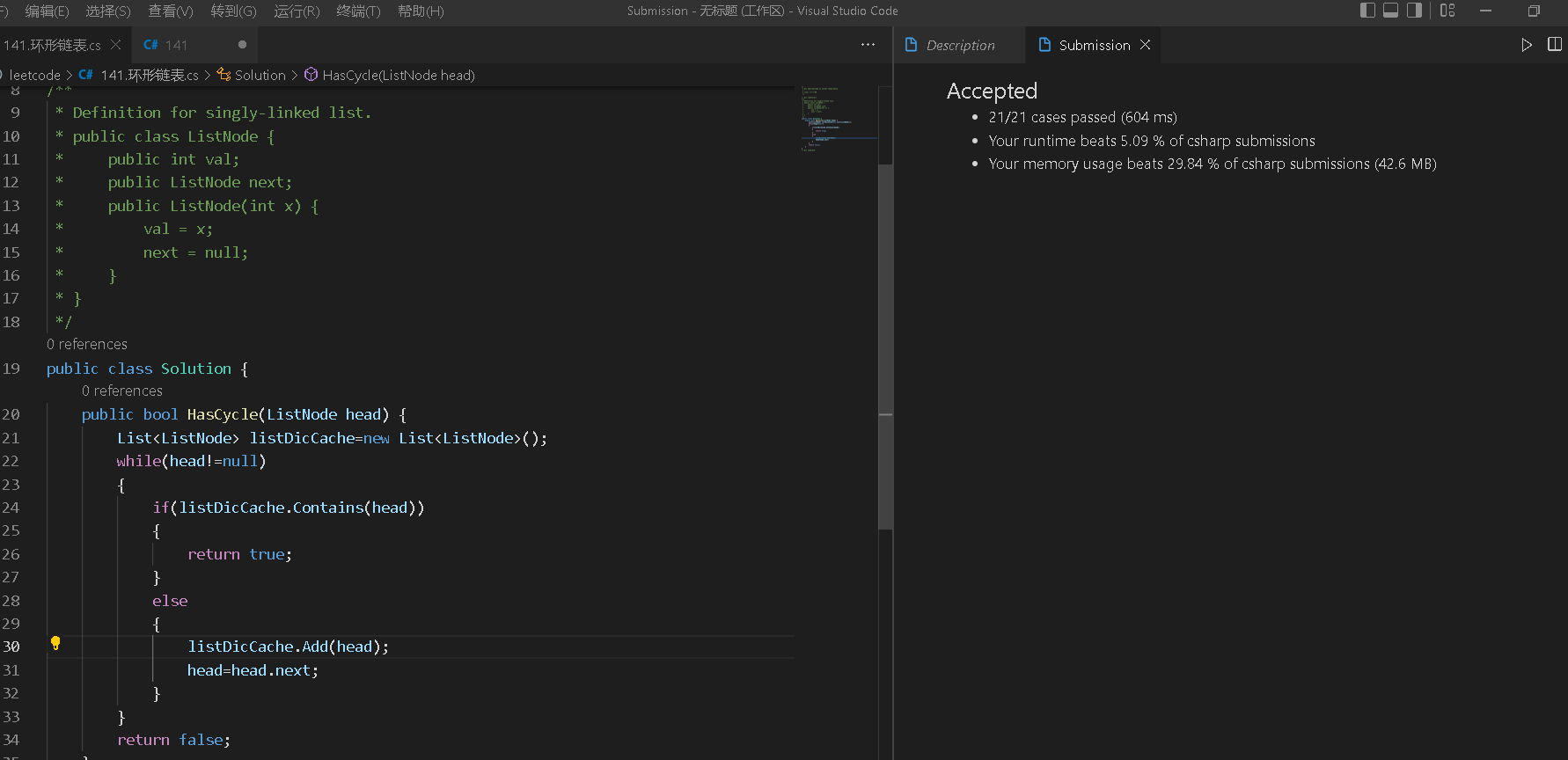Viewport: 1568px width, 760px height.
Task: Open the 终端(T) menu
Action: [359, 11]
